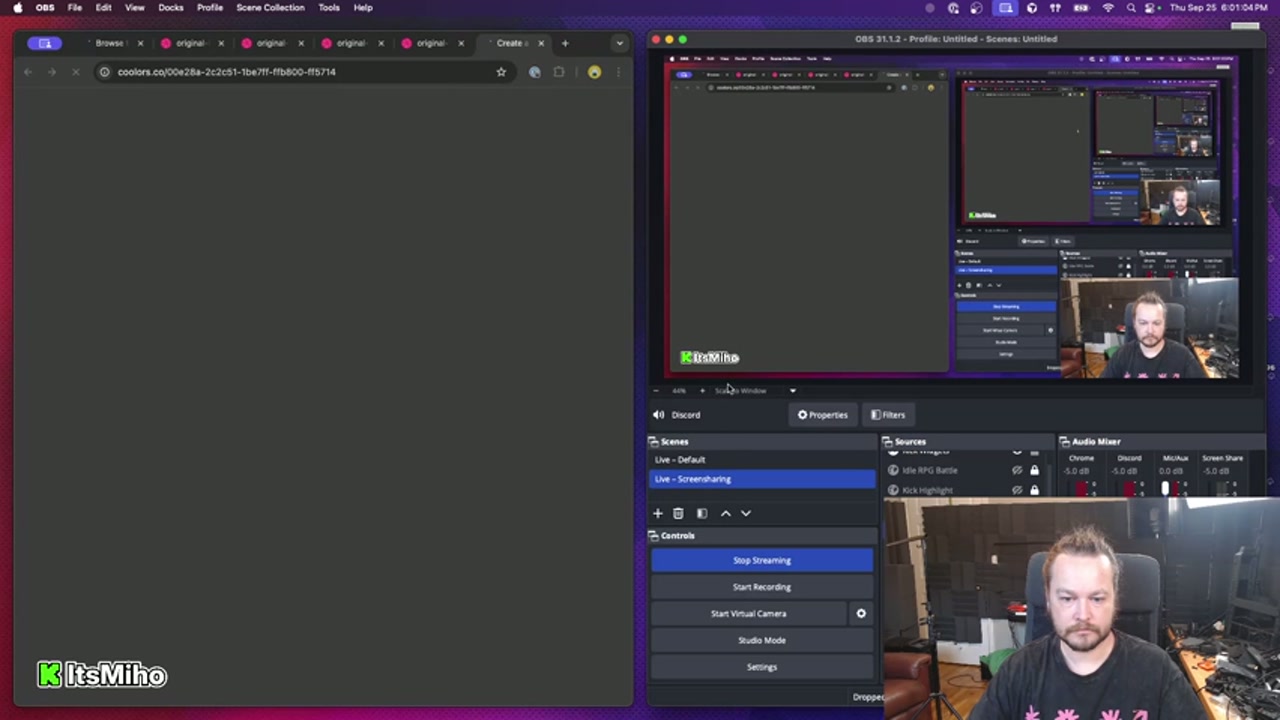This screenshot has height=720, width=1280.
Task: Move the scene down with the down arrow
Action: click(x=746, y=513)
